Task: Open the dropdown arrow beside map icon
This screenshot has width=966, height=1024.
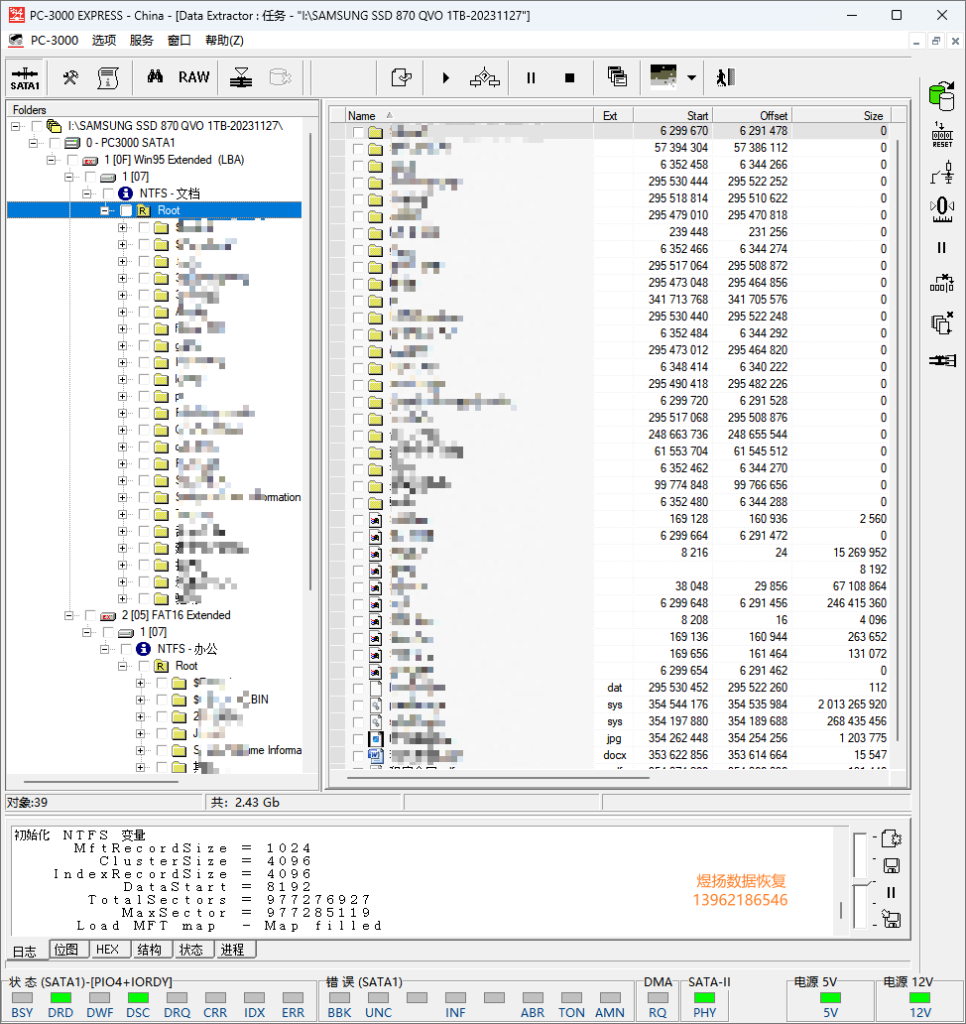Action: tap(692, 78)
